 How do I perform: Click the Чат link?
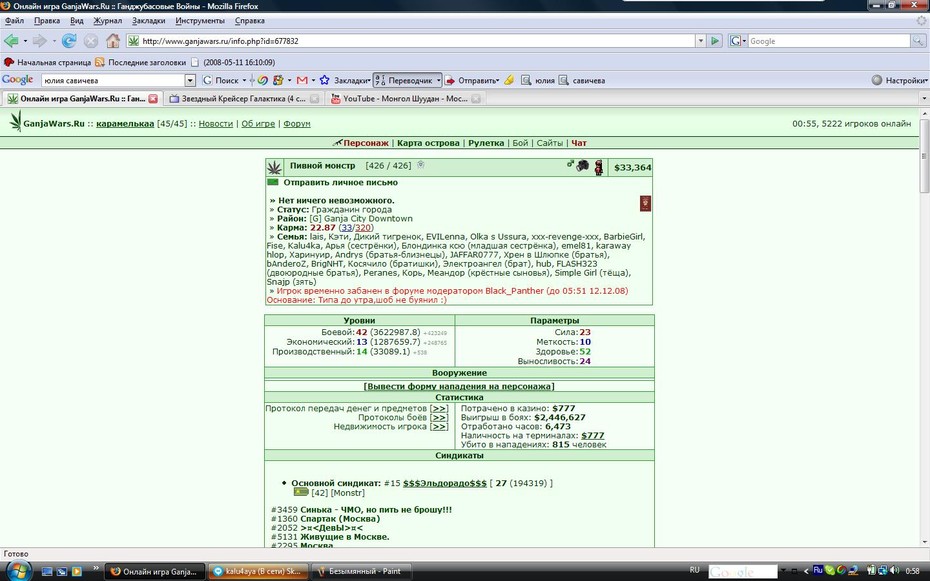[x=579, y=143]
